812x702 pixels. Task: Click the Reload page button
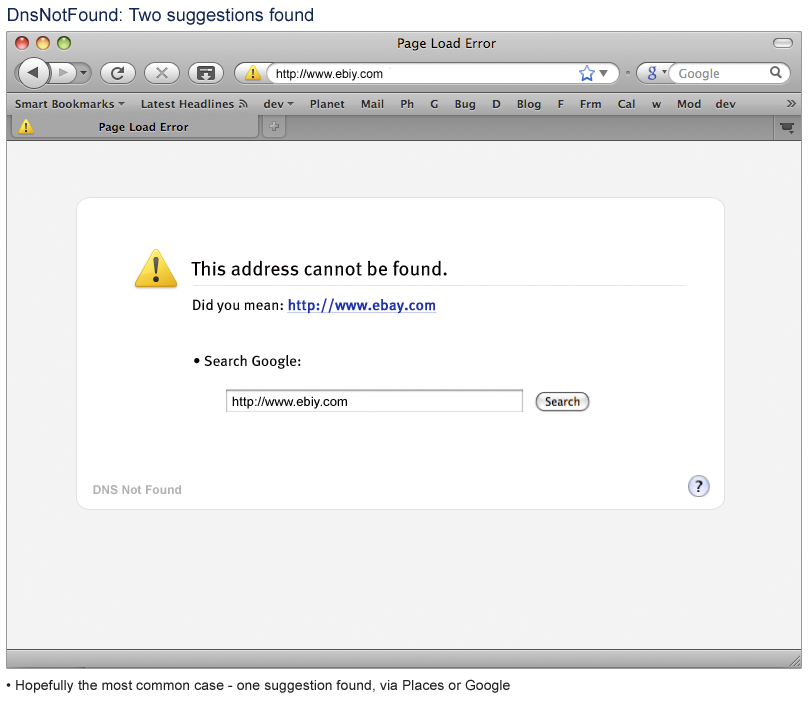[117, 73]
